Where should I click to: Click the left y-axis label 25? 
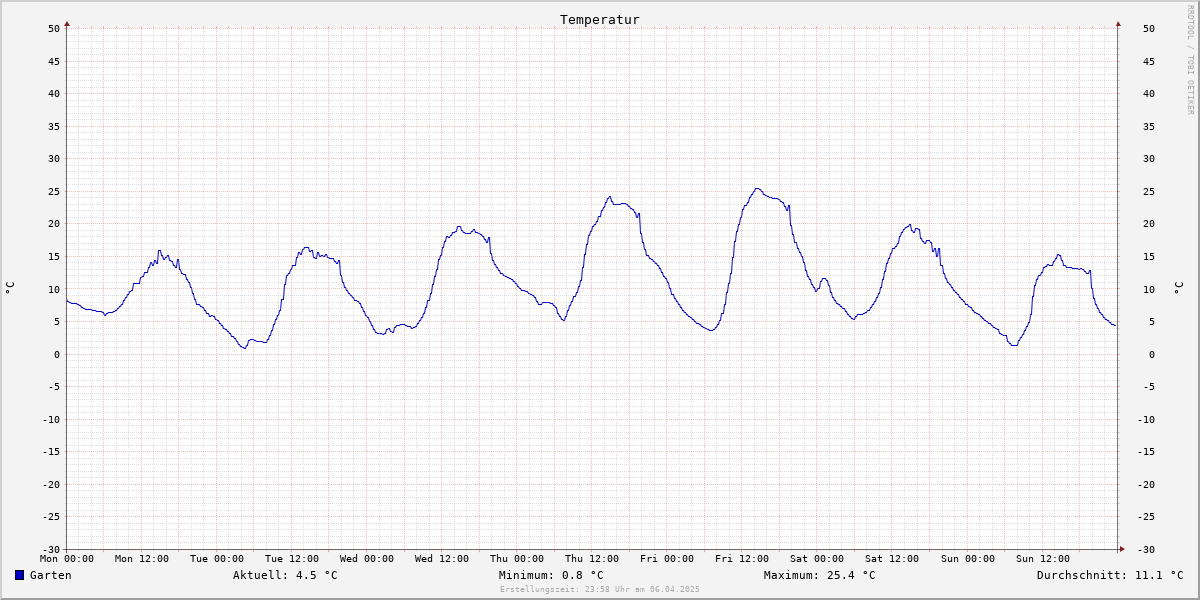point(54,192)
